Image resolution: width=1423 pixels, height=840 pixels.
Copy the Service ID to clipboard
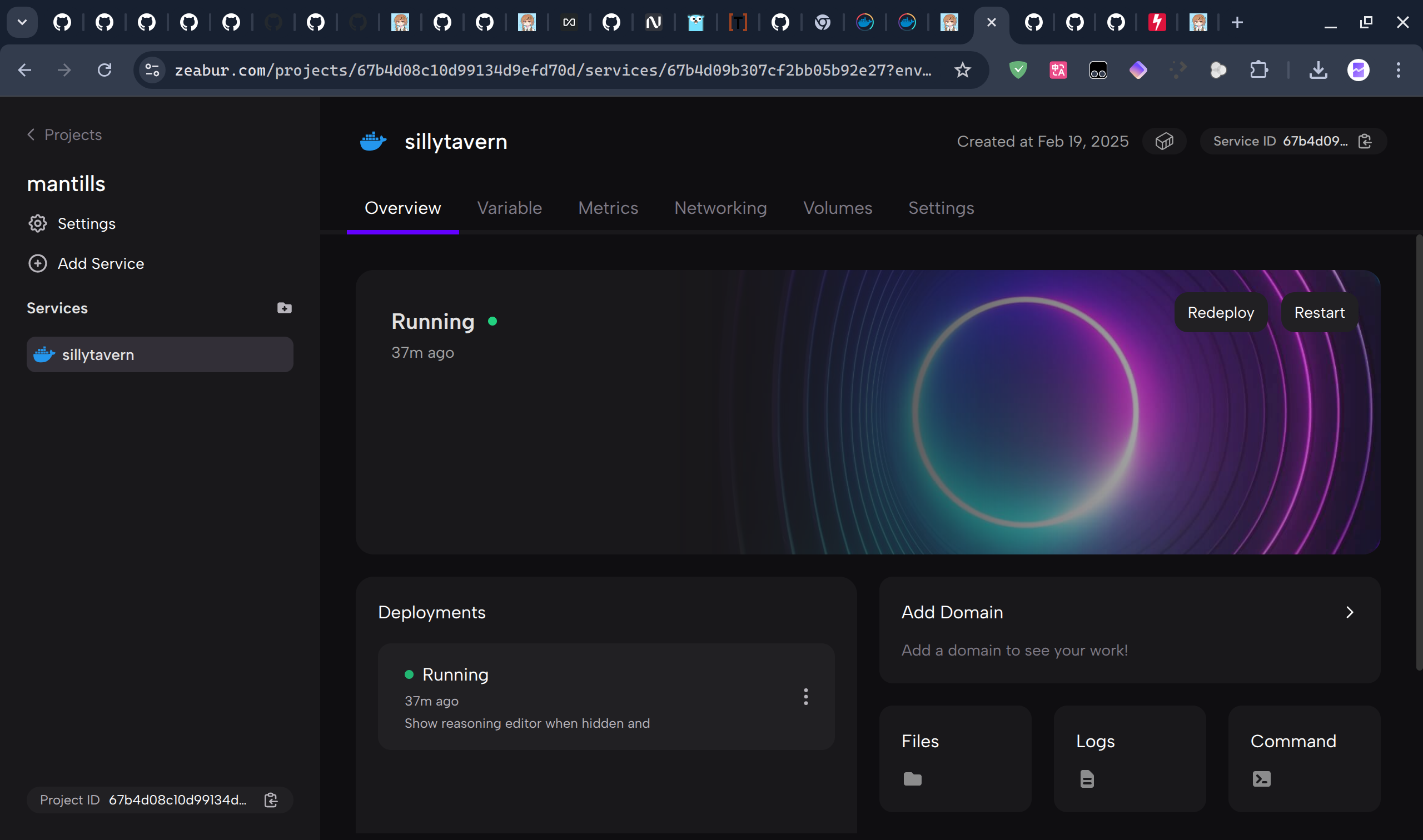pos(1365,141)
